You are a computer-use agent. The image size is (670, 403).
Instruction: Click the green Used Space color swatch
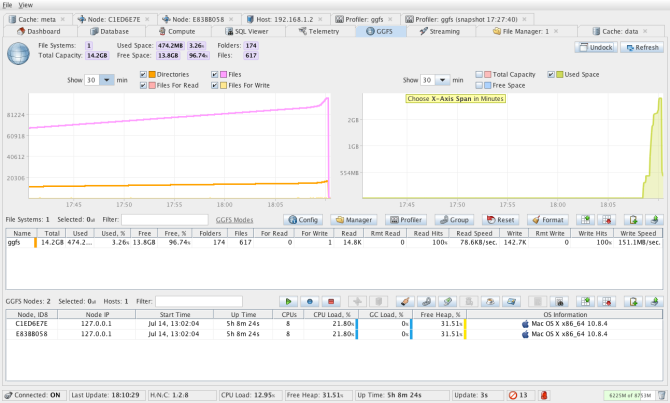pyautogui.click(x=560, y=74)
